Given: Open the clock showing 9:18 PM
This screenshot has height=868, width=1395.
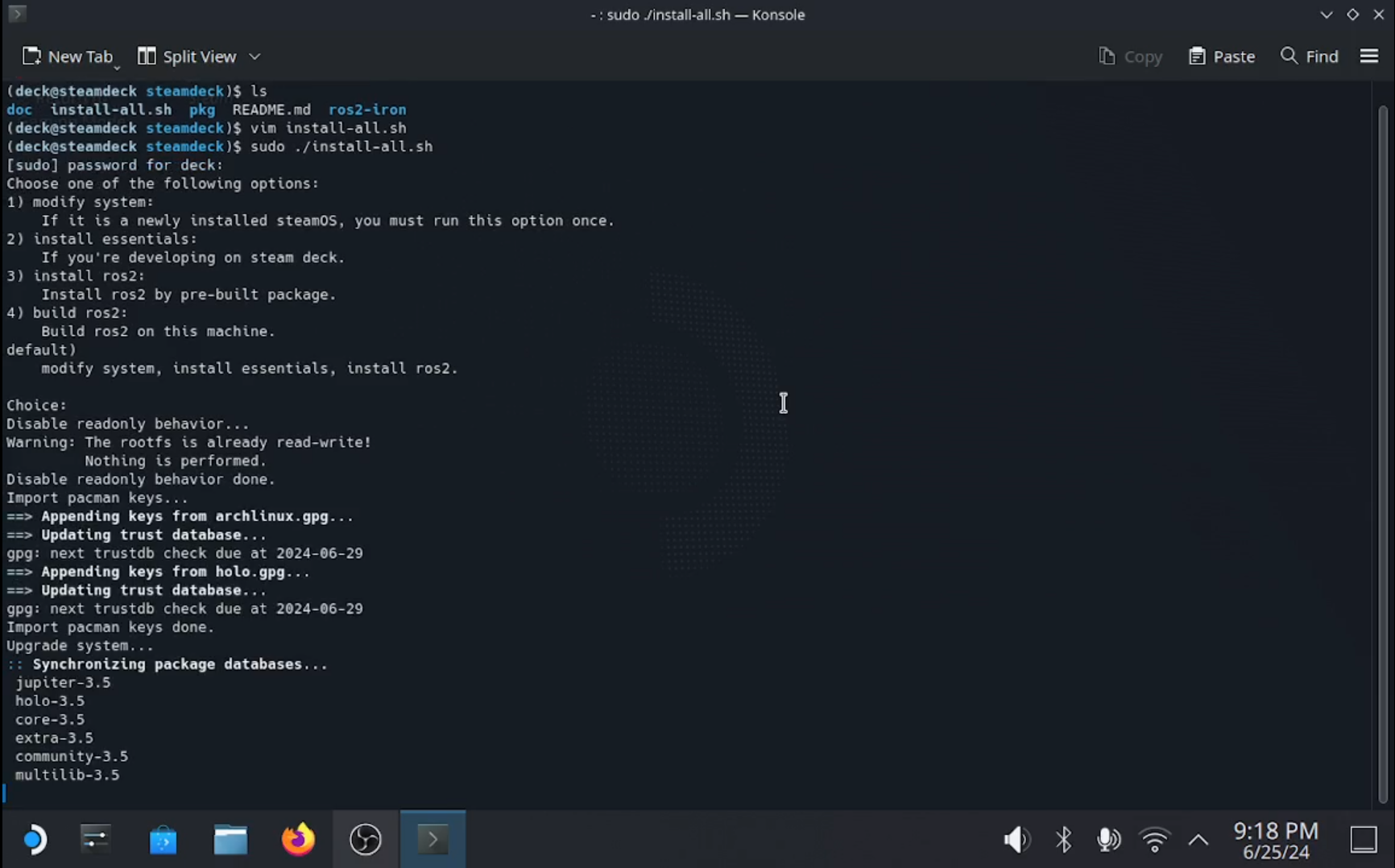Looking at the screenshot, I should coord(1275,839).
